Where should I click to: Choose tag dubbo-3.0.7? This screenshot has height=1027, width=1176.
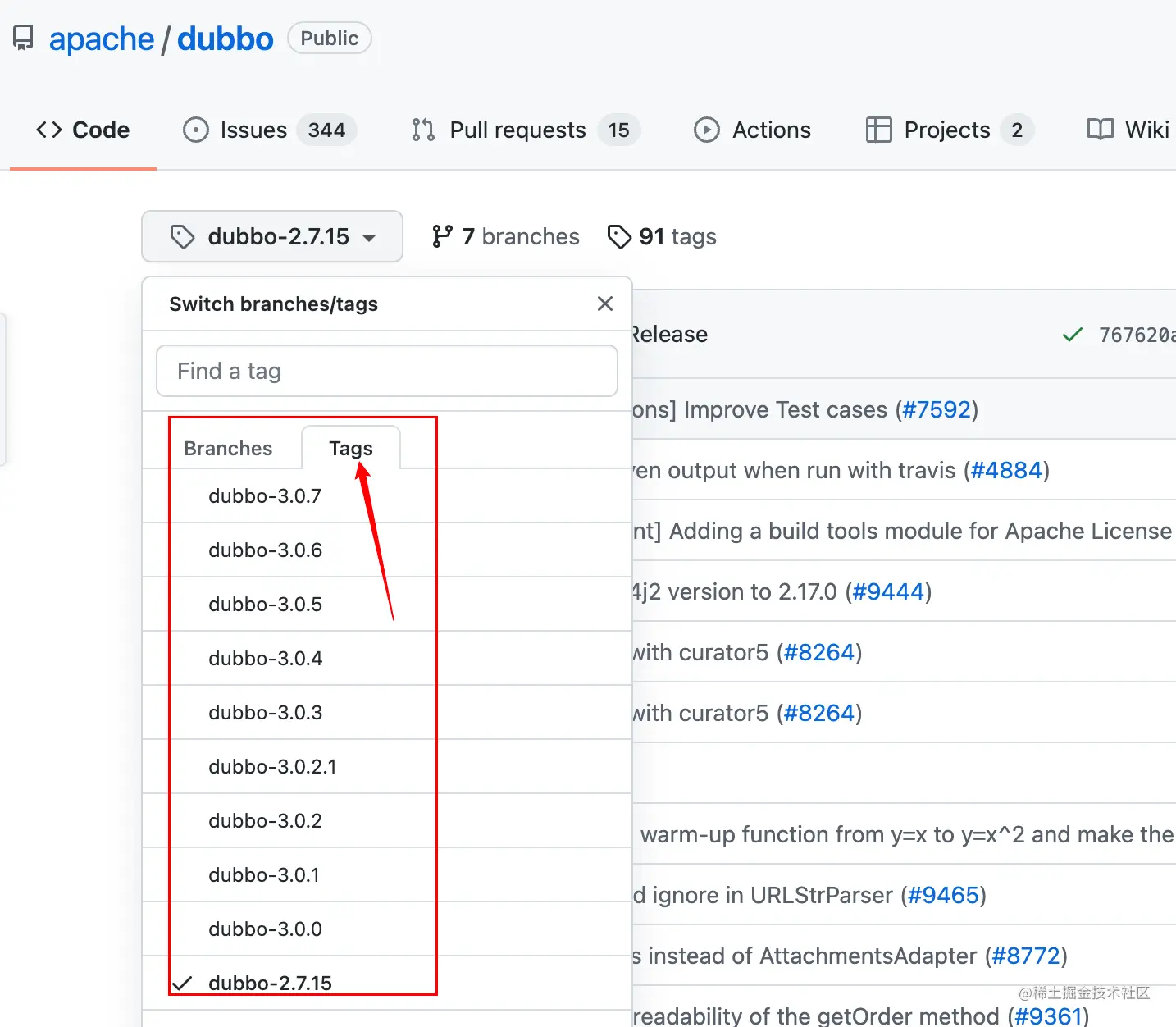(387, 495)
